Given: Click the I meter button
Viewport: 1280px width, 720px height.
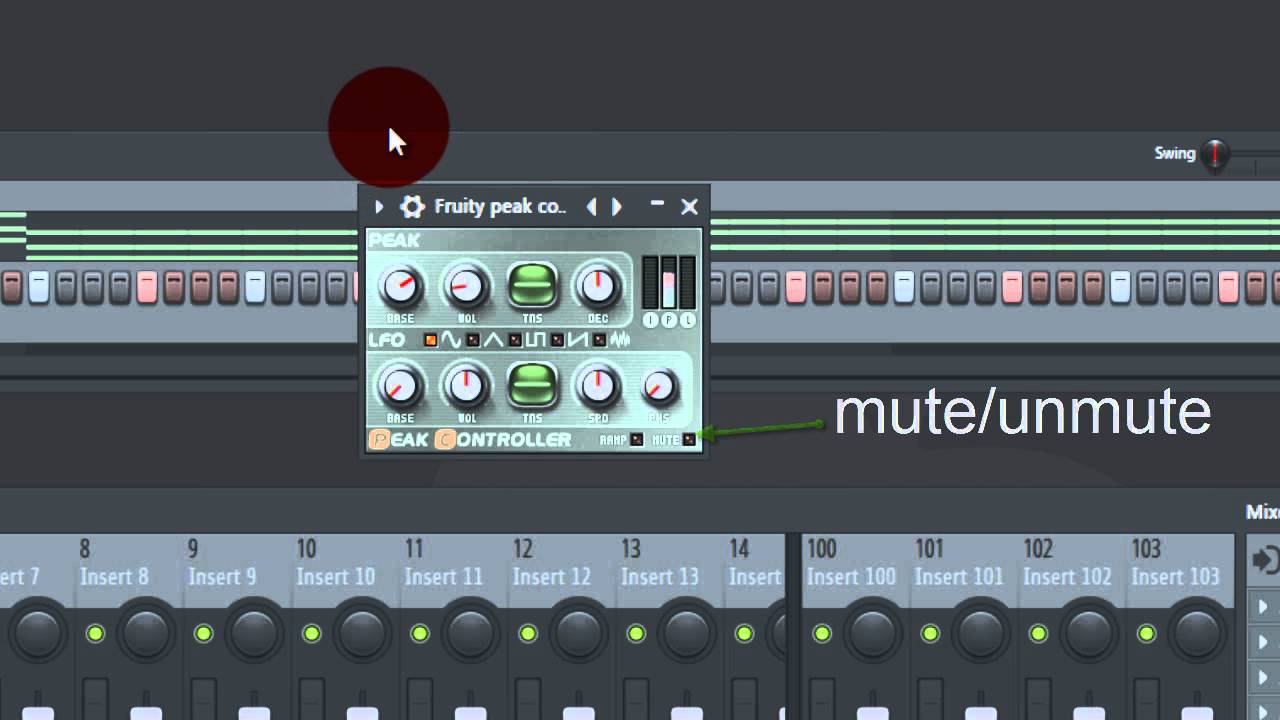Looking at the screenshot, I should tap(650, 320).
